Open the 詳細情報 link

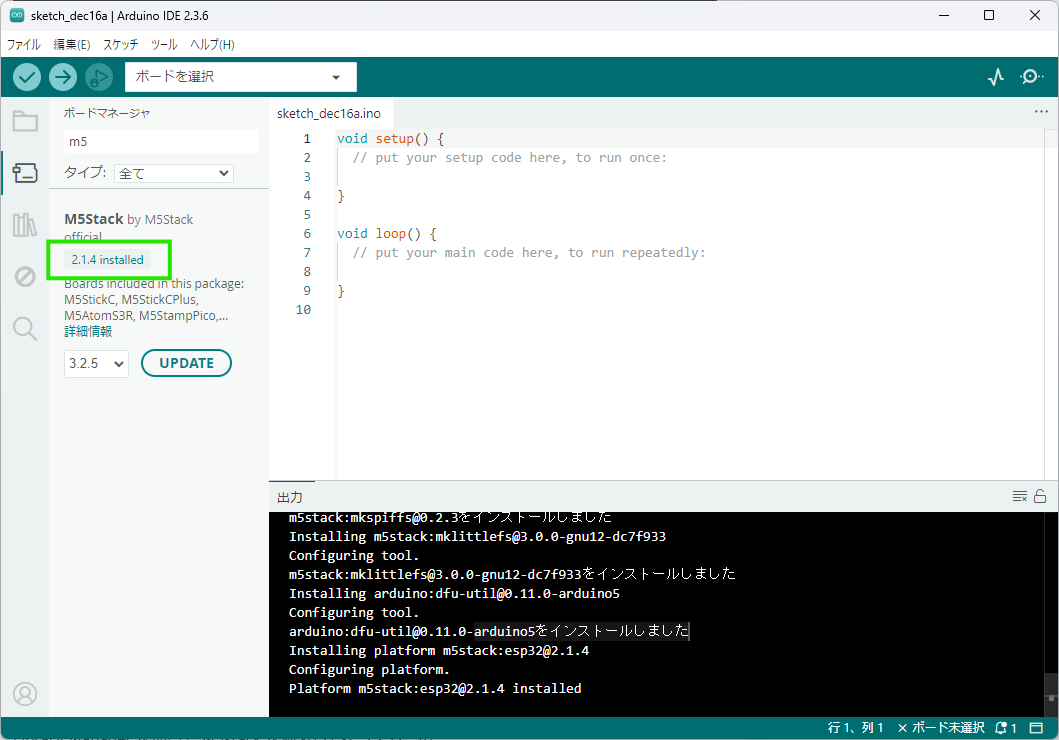pos(88,332)
